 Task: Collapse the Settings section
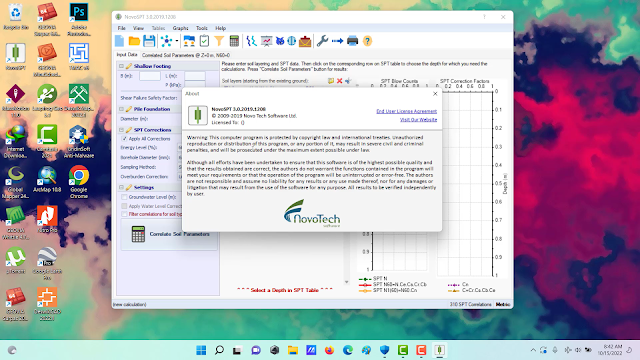[121, 187]
